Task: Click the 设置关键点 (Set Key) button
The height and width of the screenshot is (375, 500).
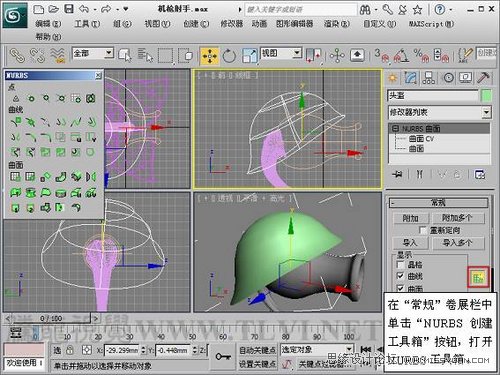Action: (257, 364)
